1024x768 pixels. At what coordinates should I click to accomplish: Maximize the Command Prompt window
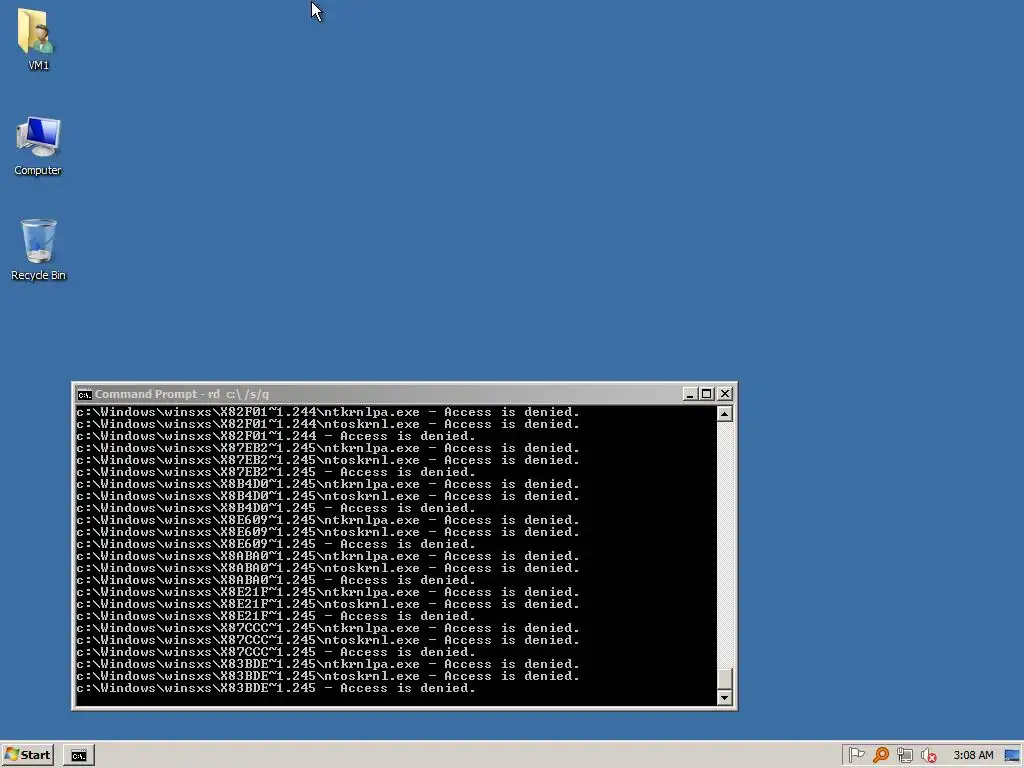(x=707, y=394)
